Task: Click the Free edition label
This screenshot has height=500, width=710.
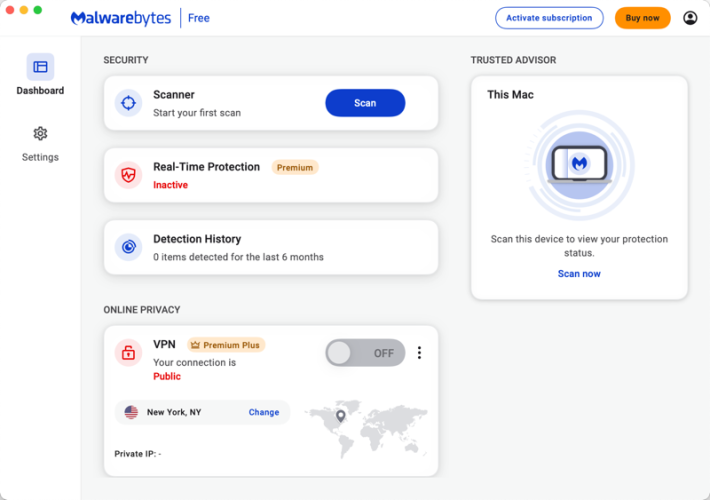Action: point(199,18)
